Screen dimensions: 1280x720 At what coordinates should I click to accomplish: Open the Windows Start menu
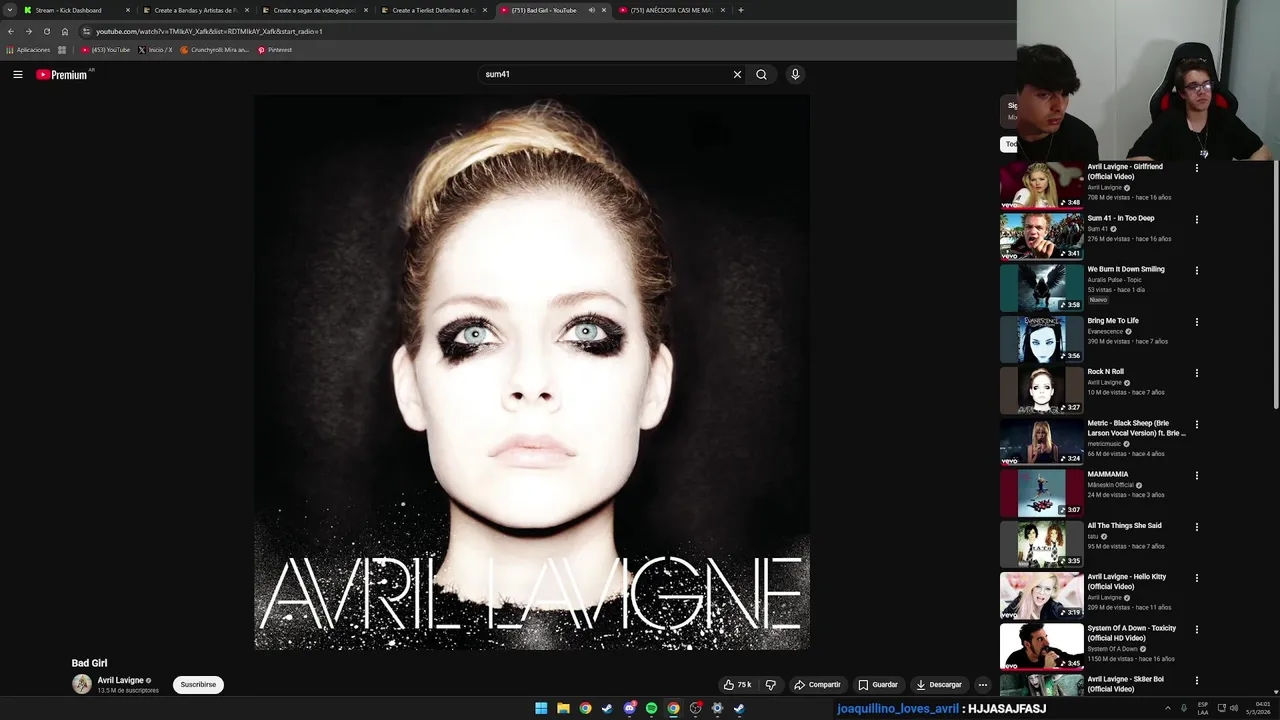[541, 708]
